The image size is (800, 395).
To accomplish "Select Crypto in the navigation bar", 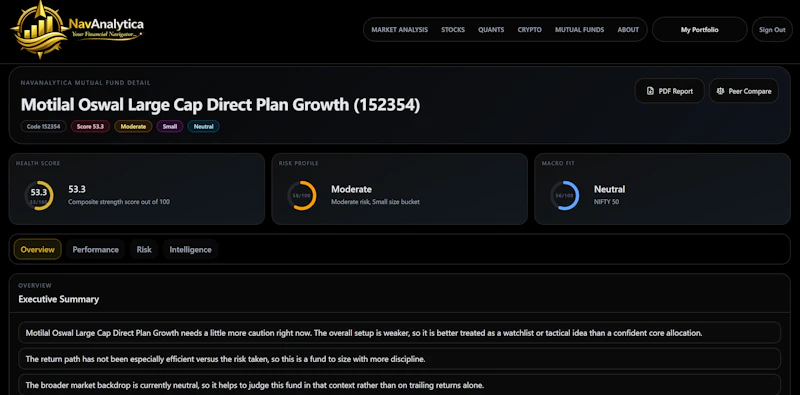I will (x=530, y=30).
